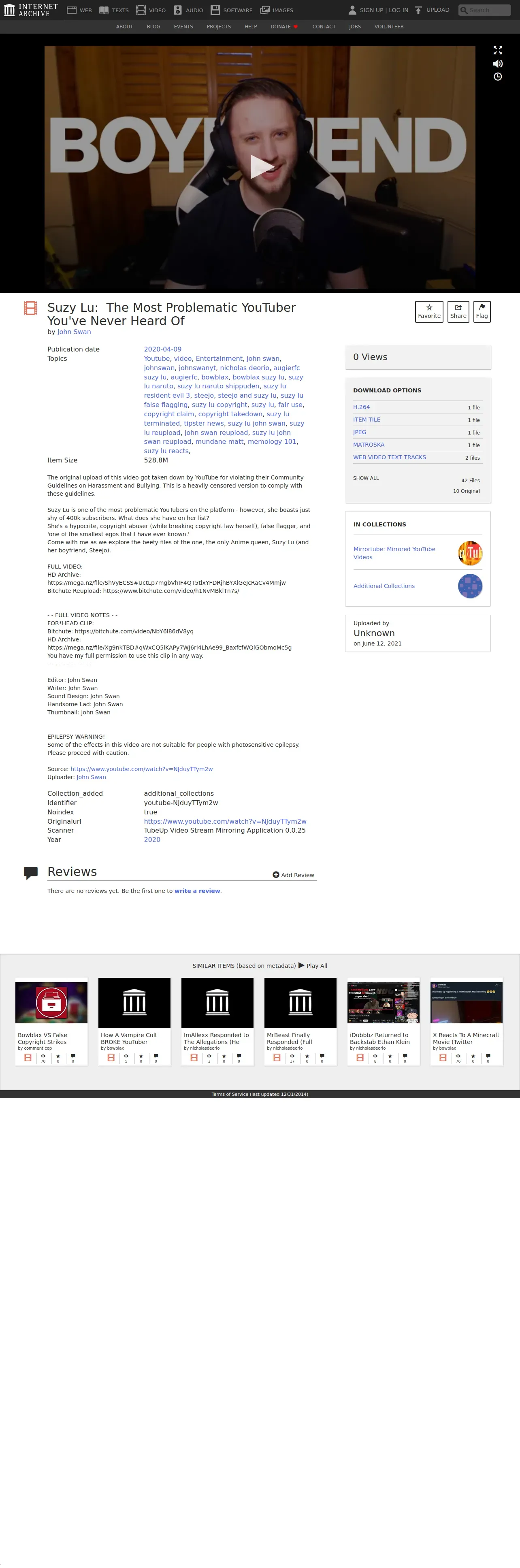Click the film icon beside the title
Screen dimensions: 520x1568
pyautogui.click(x=30, y=308)
